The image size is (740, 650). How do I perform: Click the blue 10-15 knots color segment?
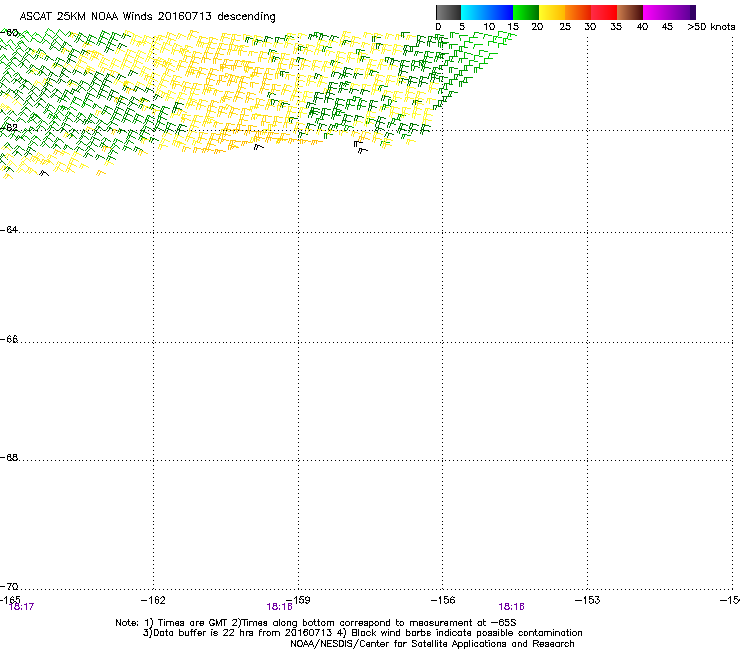pyautogui.click(x=500, y=12)
